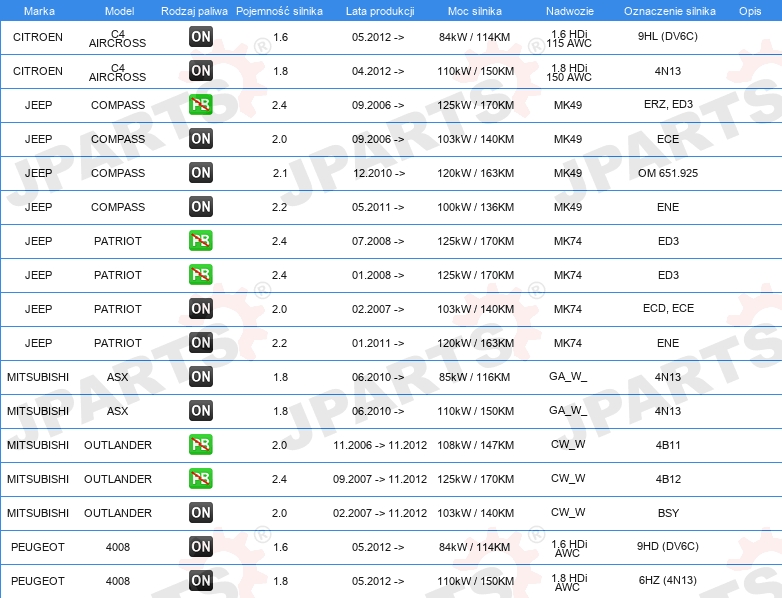
Task: Click the PB icon in the Jeep Patriot 01.2008 row
Action: click(x=201, y=274)
